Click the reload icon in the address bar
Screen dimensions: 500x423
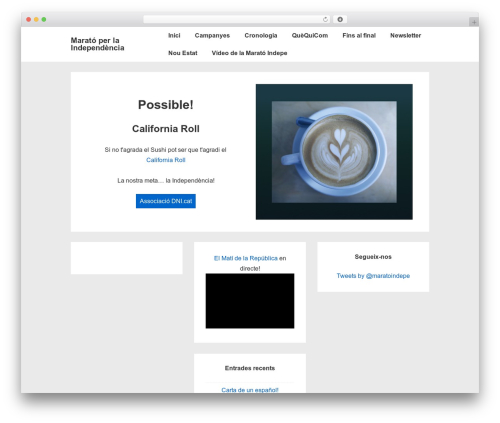[x=325, y=20]
